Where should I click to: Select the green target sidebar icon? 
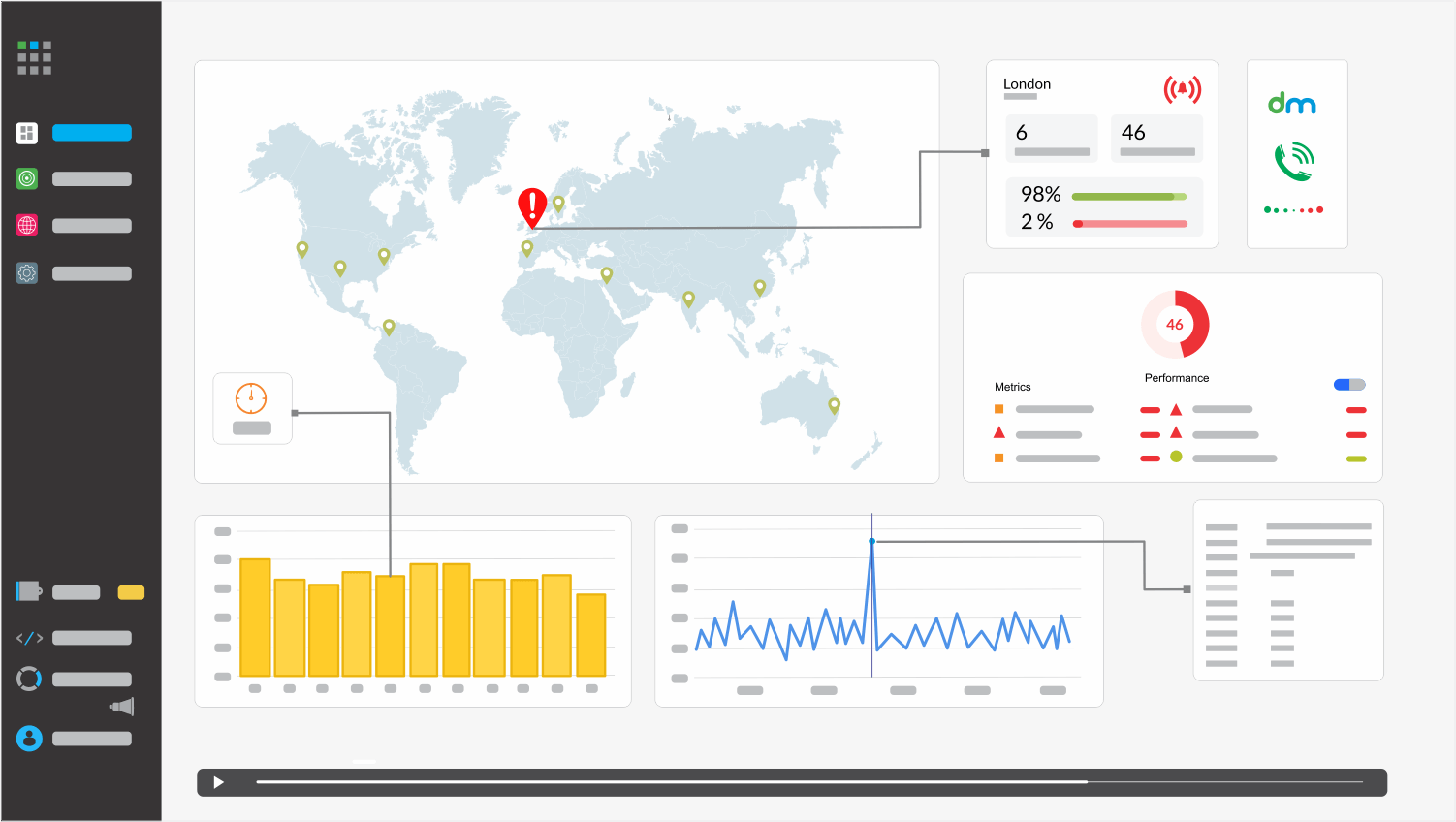click(x=27, y=178)
